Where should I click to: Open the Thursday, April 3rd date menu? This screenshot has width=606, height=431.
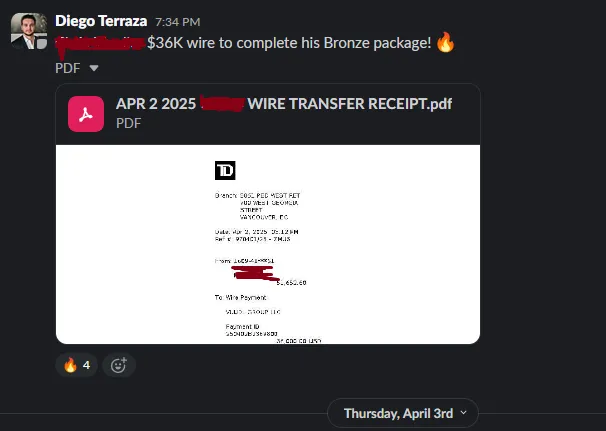(403, 413)
